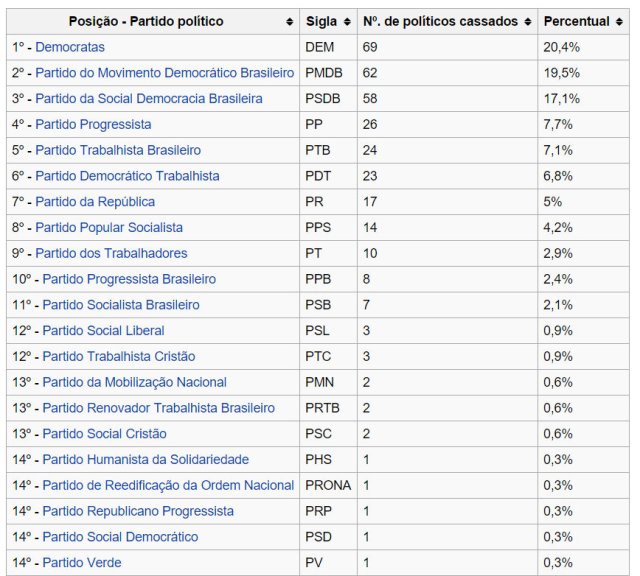Viewport: 640px width, 576px height.
Task: Open the Partido da República link
Action: coord(95,202)
